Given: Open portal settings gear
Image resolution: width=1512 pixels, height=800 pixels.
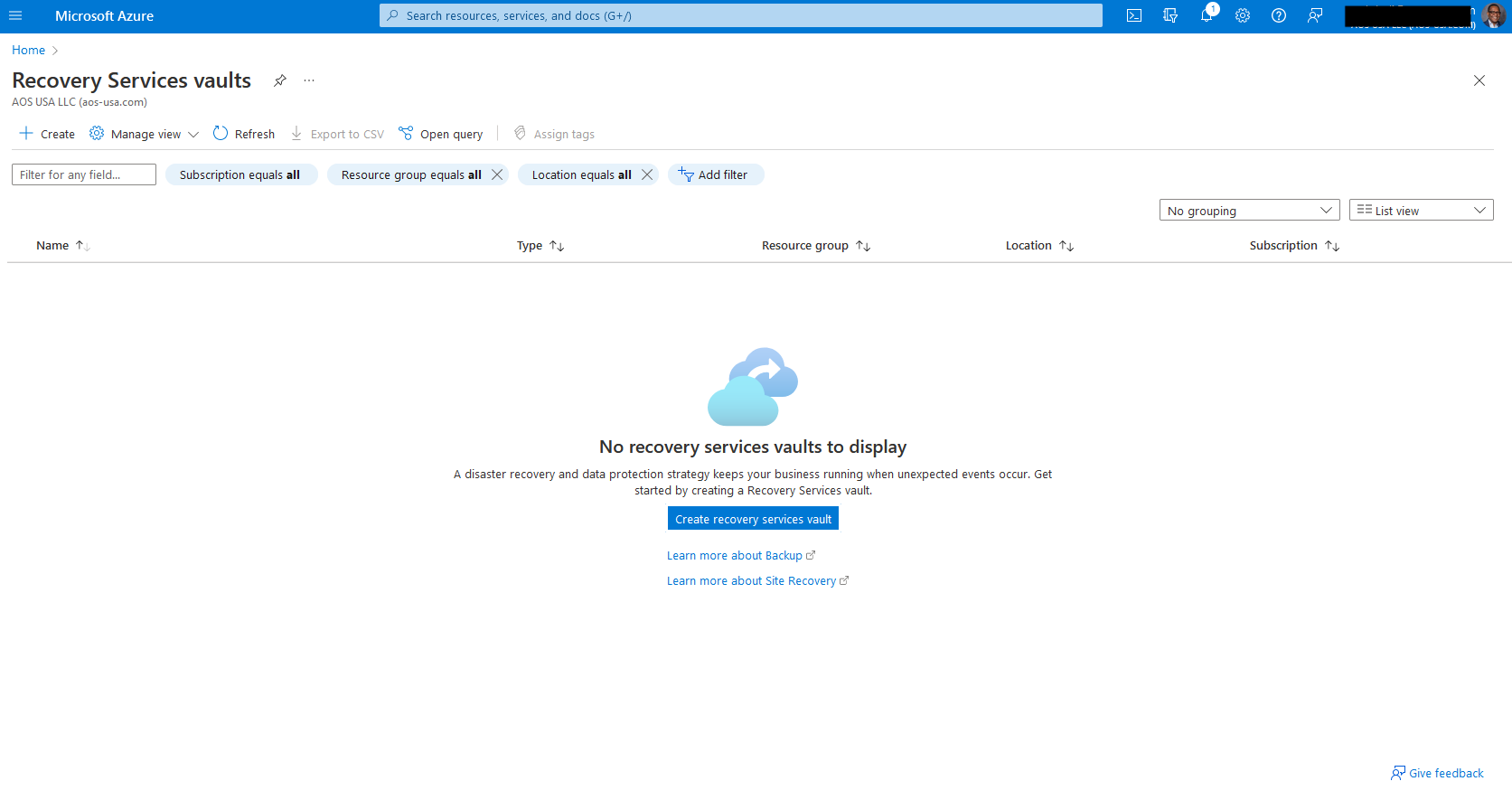Looking at the screenshot, I should [x=1243, y=15].
